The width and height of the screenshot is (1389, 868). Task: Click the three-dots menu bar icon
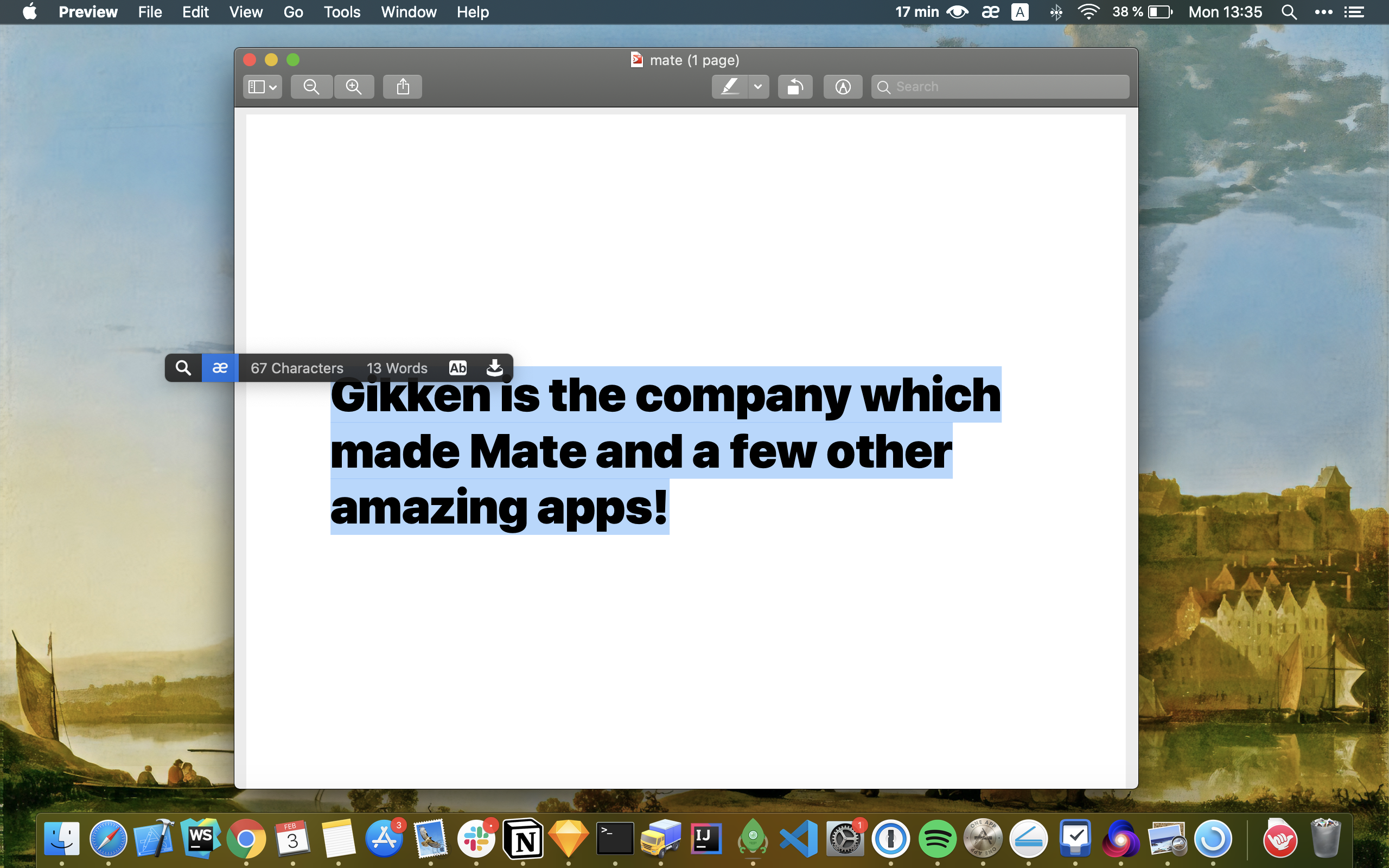click(1323, 11)
